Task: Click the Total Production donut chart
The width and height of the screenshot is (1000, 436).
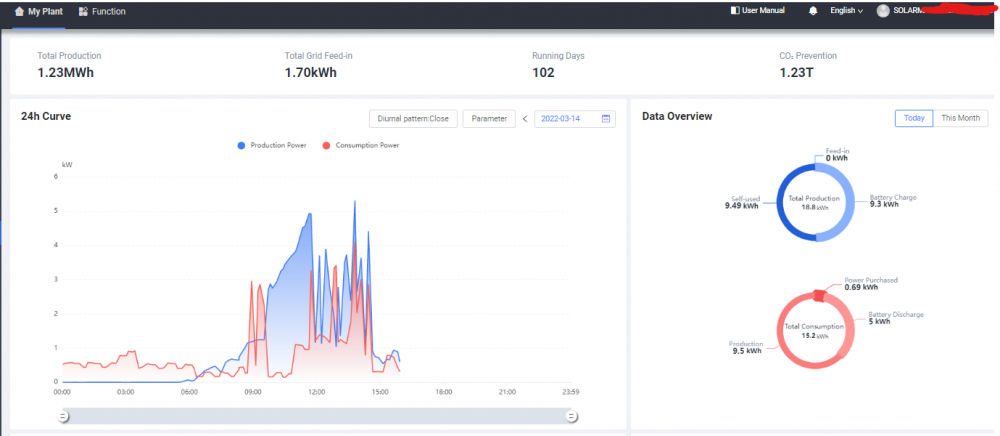Action: pyautogui.click(x=814, y=202)
